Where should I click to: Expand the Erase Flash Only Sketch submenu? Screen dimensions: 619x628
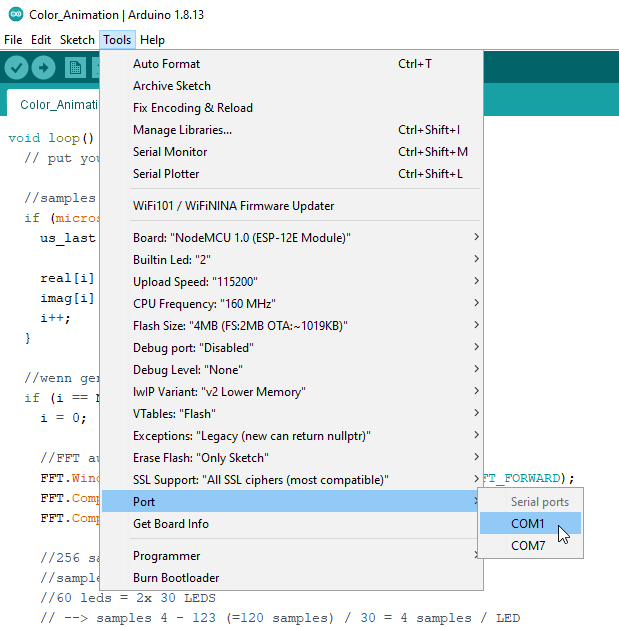pyautogui.click(x=291, y=458)
